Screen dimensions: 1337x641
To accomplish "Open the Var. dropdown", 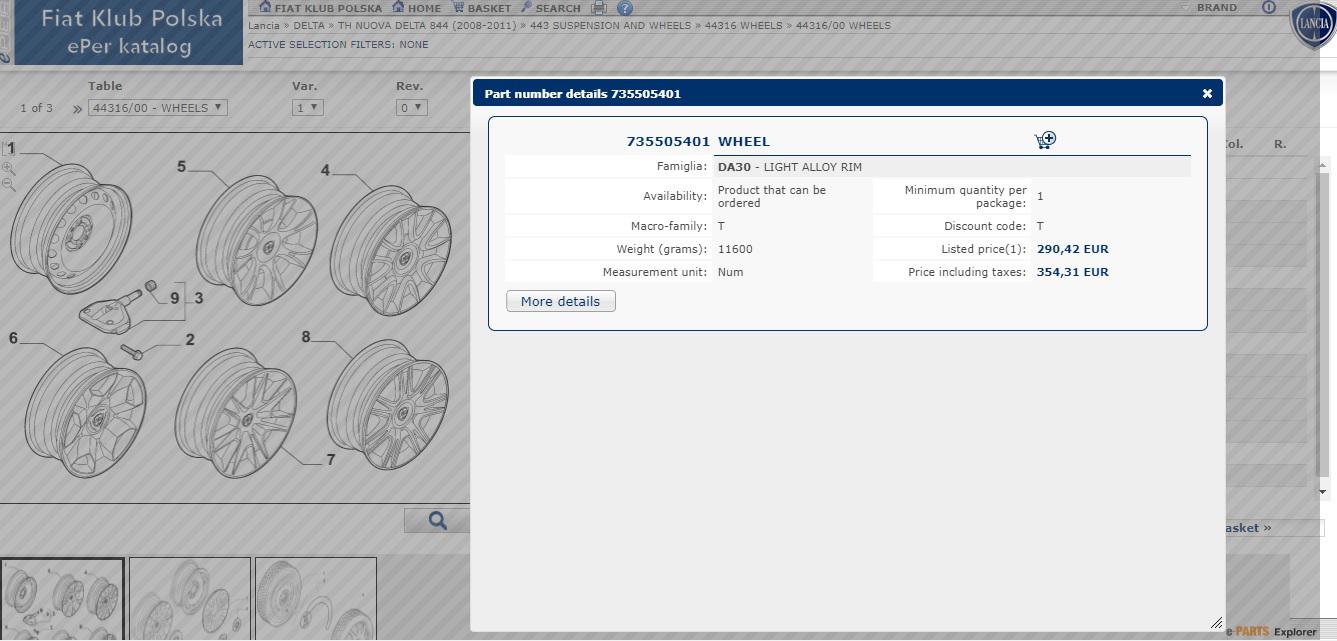I will click(x=307, y=107).
